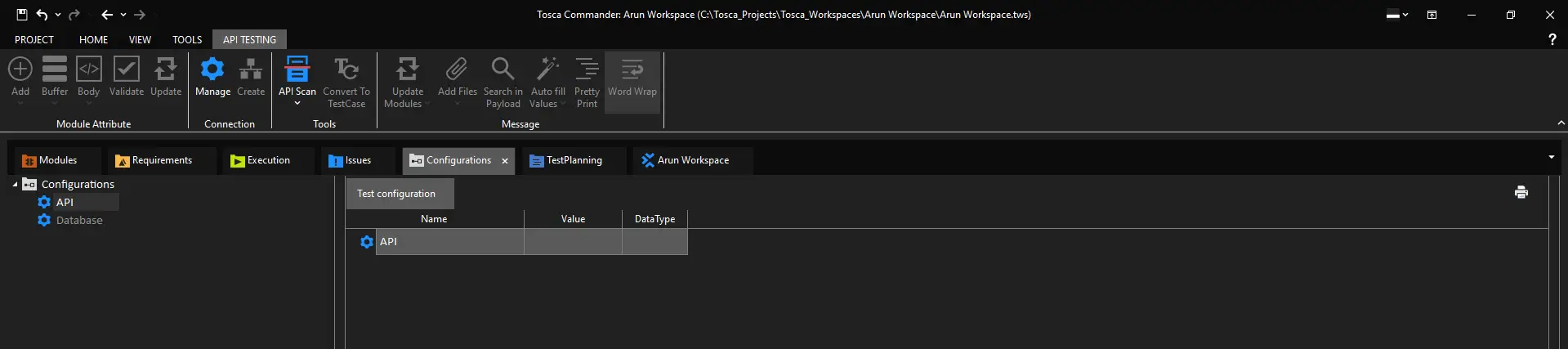The width and height of the screenshot is (1568, 349).
Task: Open the PROJECT menu
Action: [34, 39]
